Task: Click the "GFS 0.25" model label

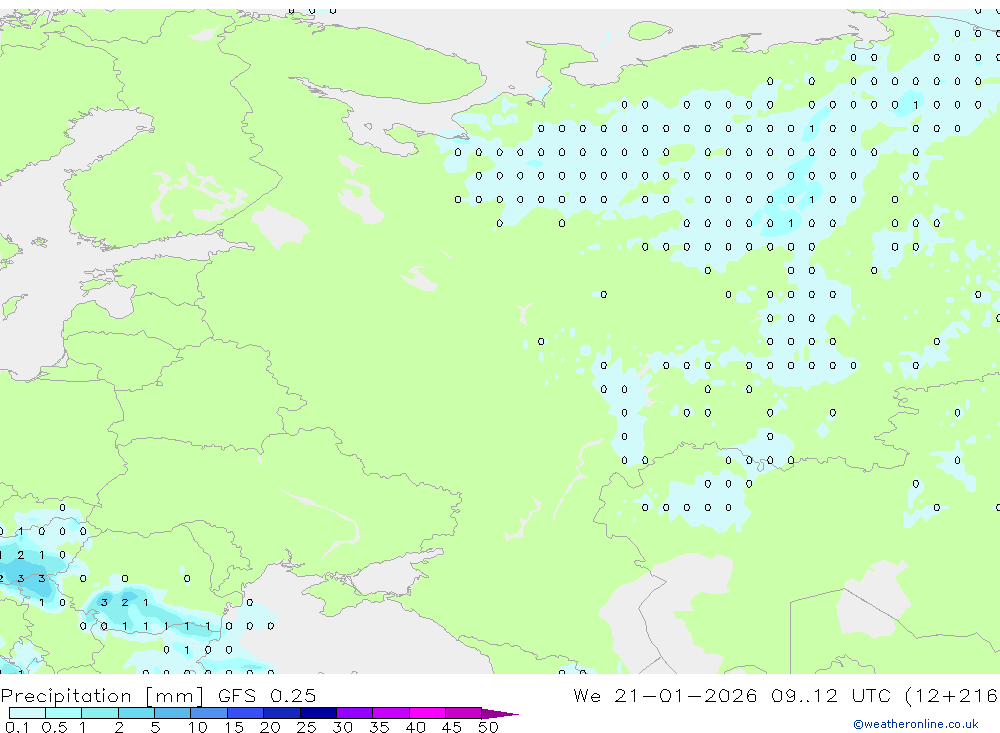Action: pyautogui.click(x=267, y=695)
